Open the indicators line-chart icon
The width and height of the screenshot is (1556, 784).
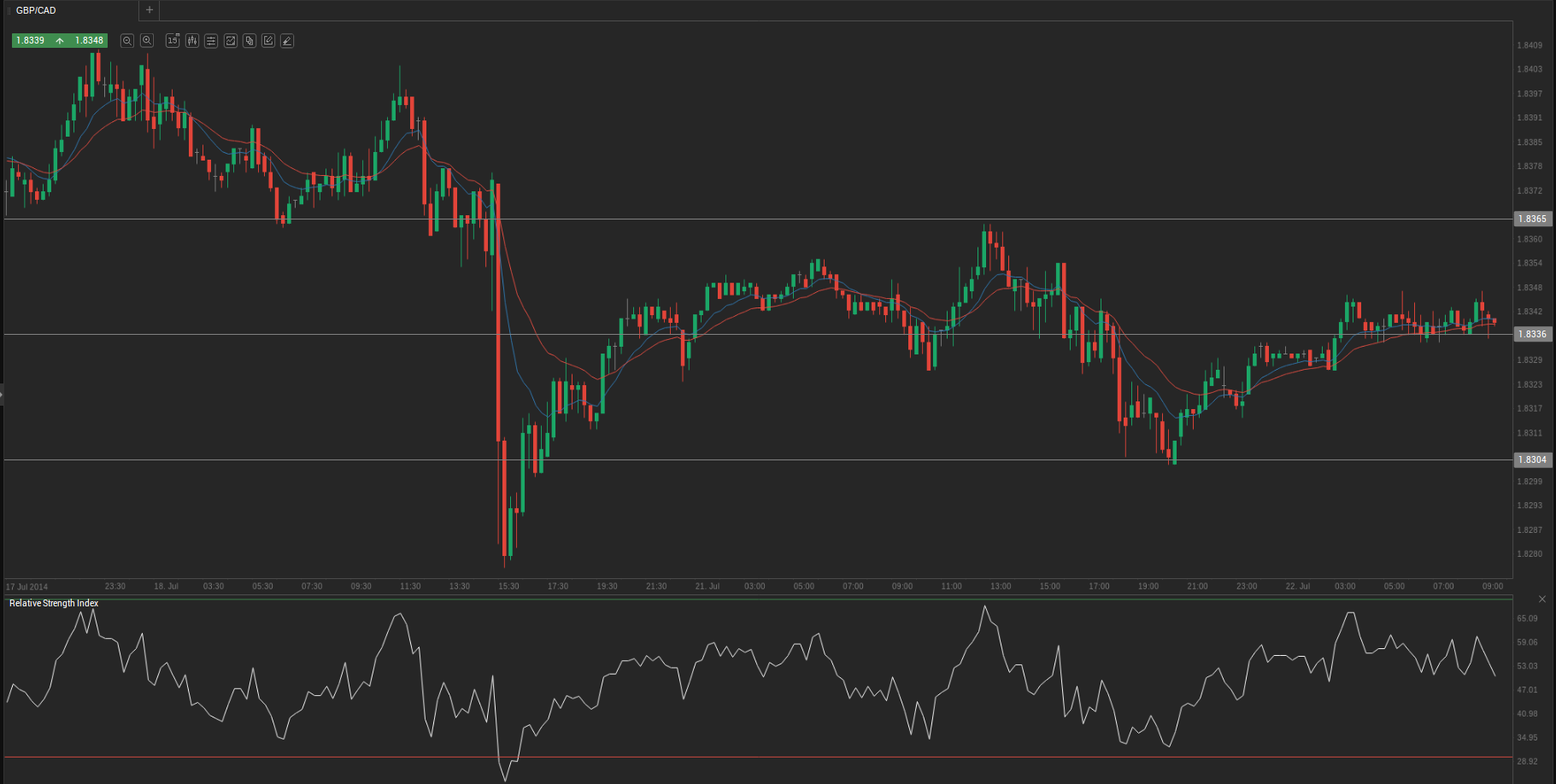231,41
